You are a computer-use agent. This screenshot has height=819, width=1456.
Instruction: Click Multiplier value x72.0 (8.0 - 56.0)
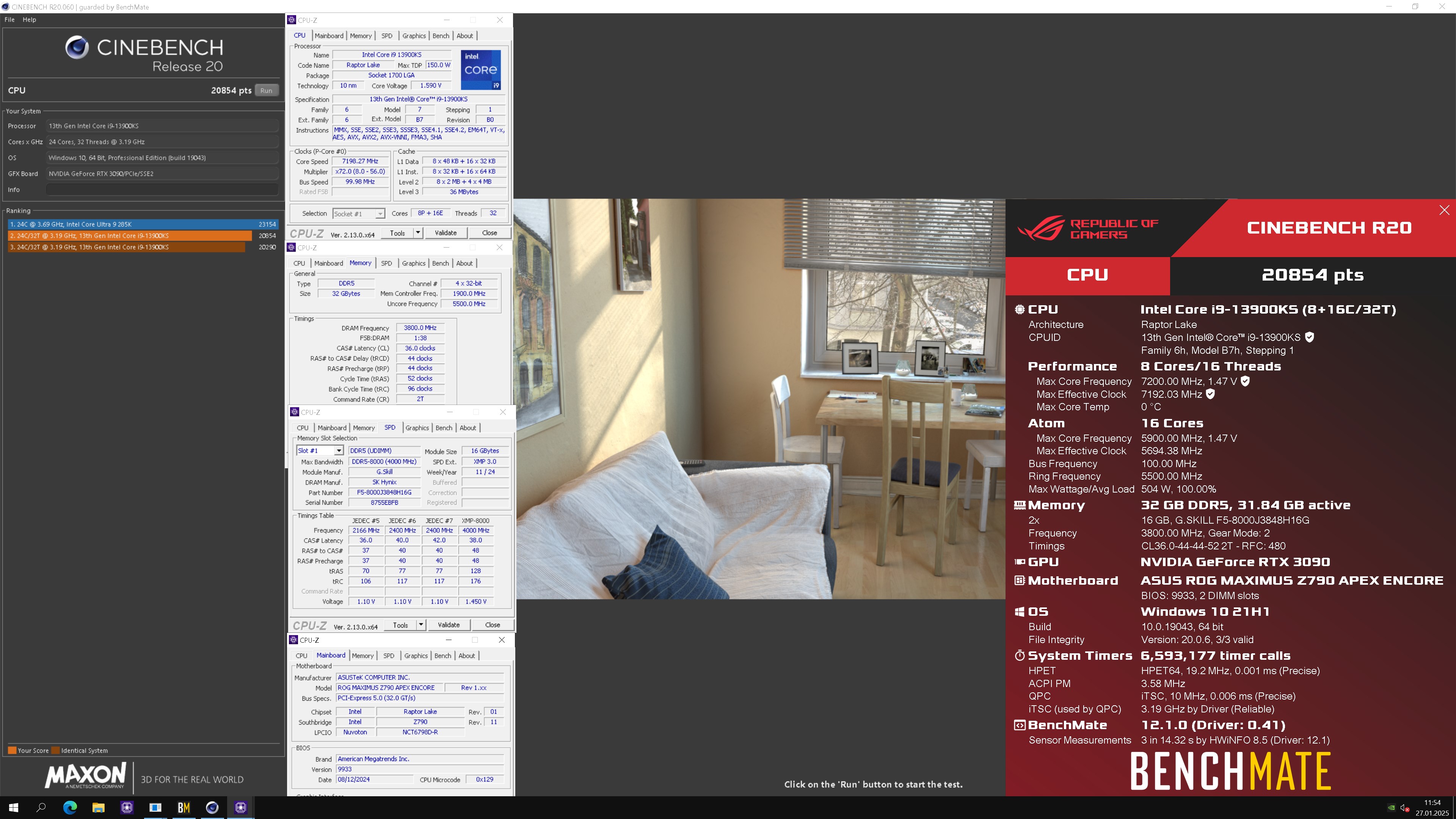pos(360,171)
